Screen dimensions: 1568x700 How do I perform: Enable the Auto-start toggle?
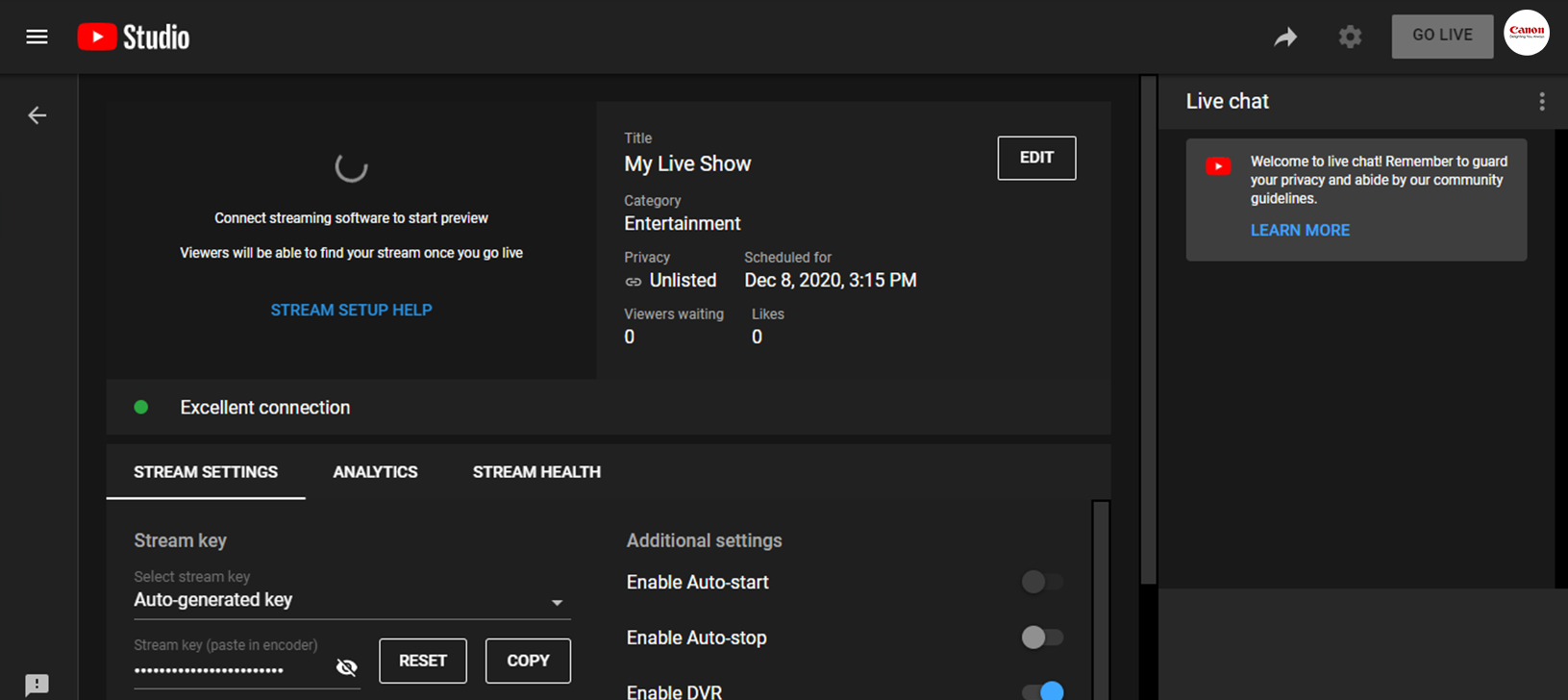coord(1042,582)
